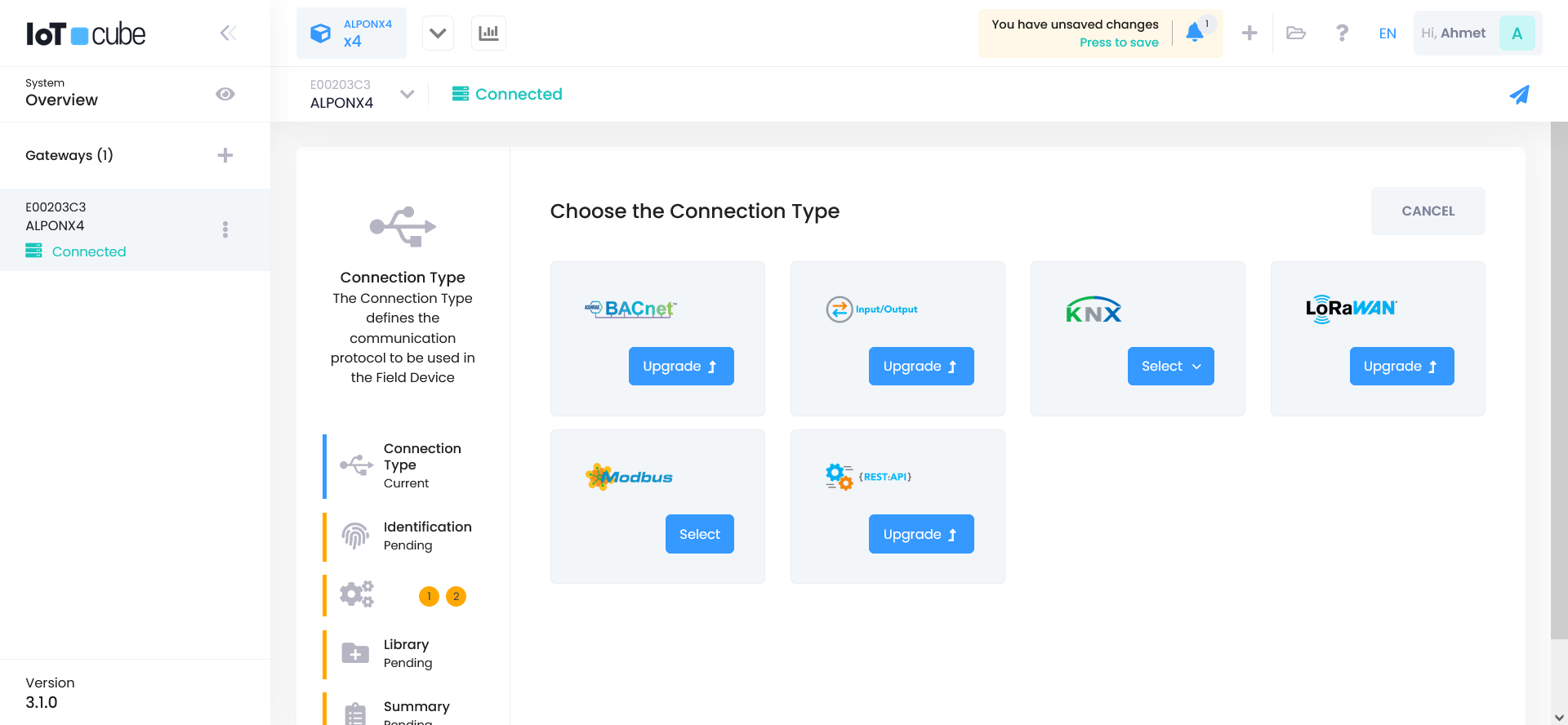Click the scrollbar down arrow
1568x725 pixels.
click(x=1559, y=716)
